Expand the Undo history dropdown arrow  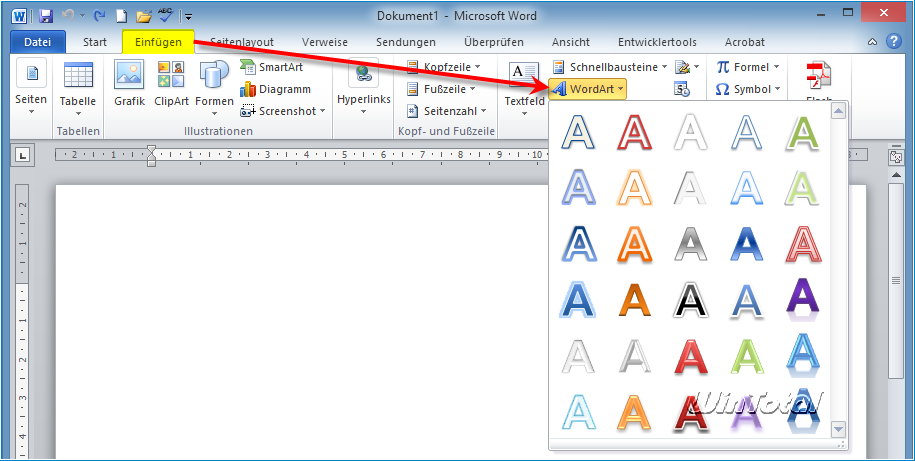[x=82, y=16]
